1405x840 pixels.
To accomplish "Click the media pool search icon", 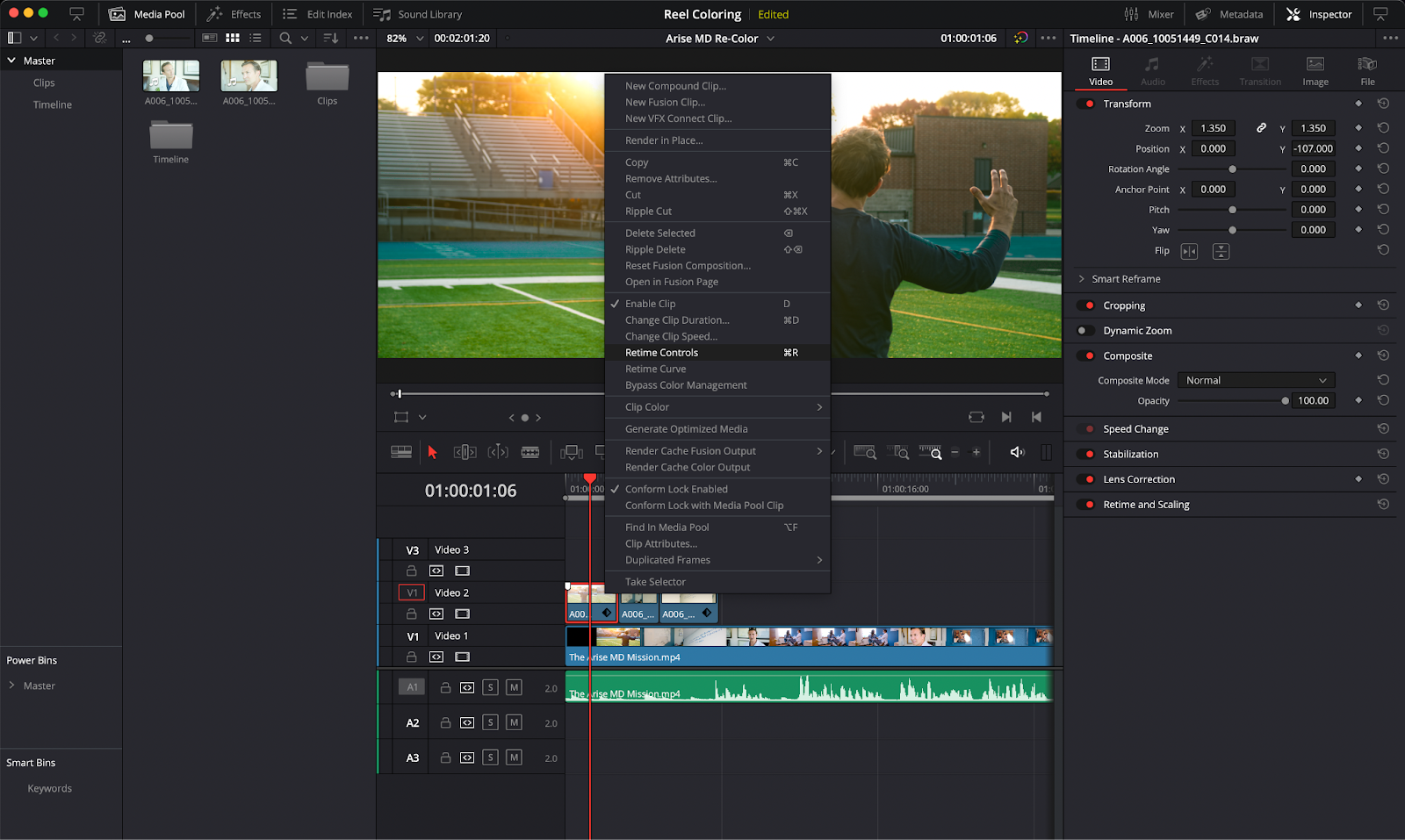I will point(285,38).
